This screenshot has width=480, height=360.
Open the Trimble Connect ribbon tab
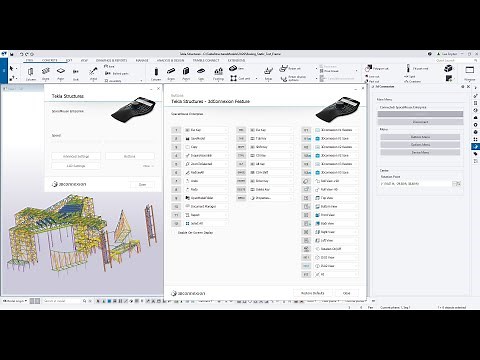[206, 60]
